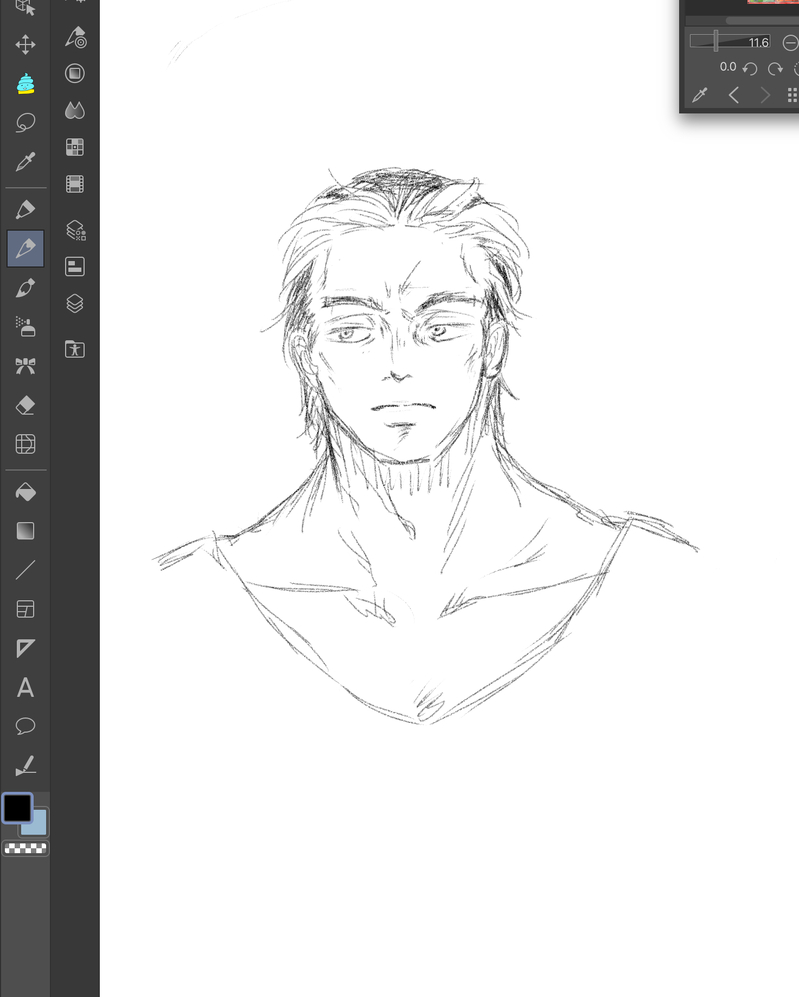Open the Color Wheel palette icon
This screenshot has width=799, height=997.
75,74
